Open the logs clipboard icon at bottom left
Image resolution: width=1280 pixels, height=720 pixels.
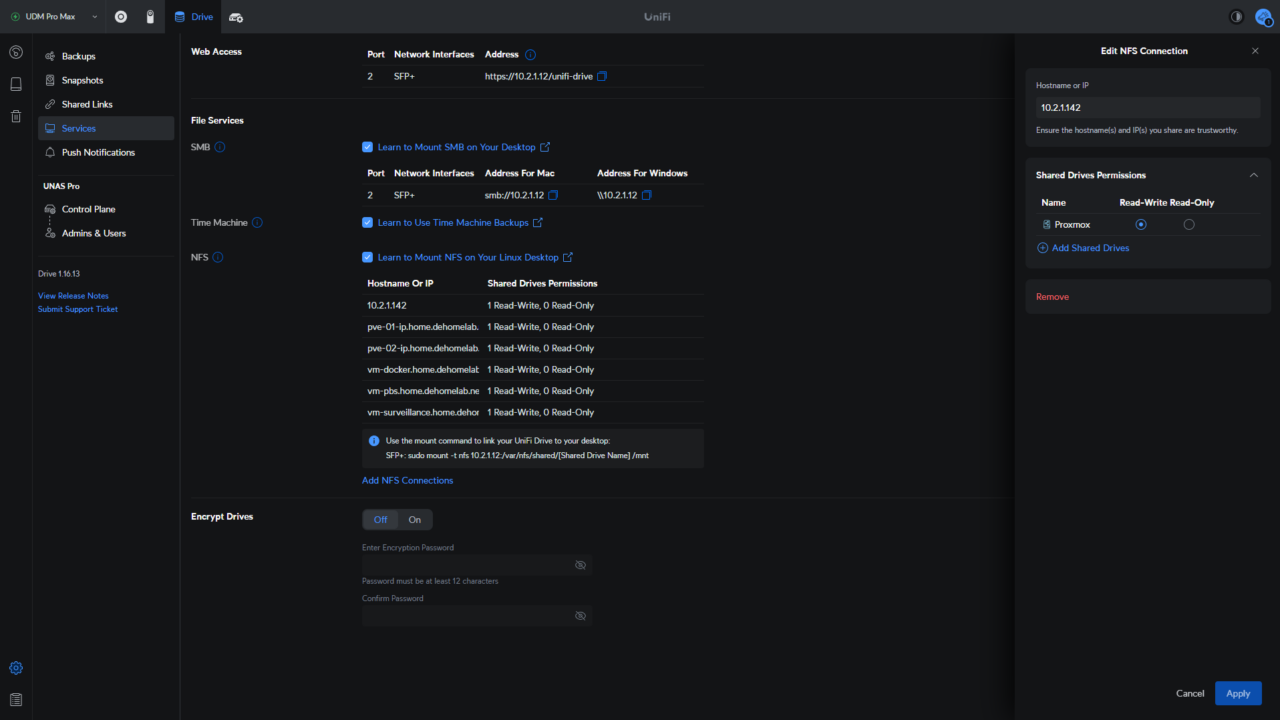15,699
